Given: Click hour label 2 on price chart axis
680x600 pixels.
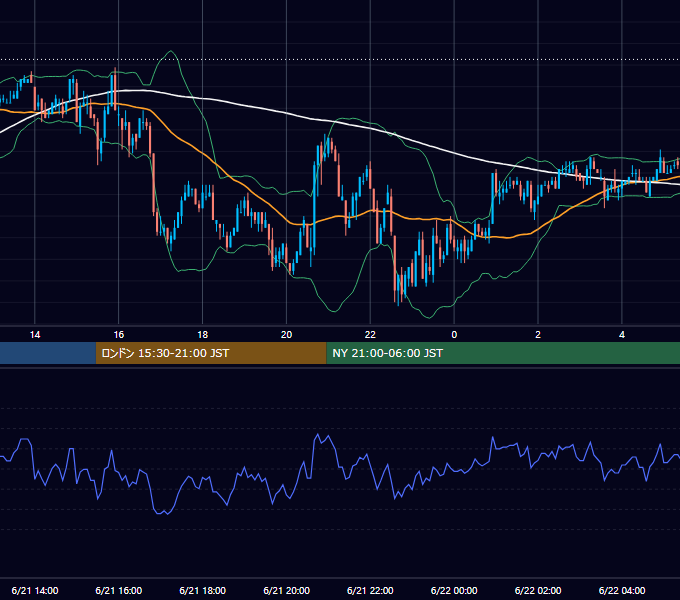Looking at the screenshot, I should pyautogui.click(x=538, y=335).
